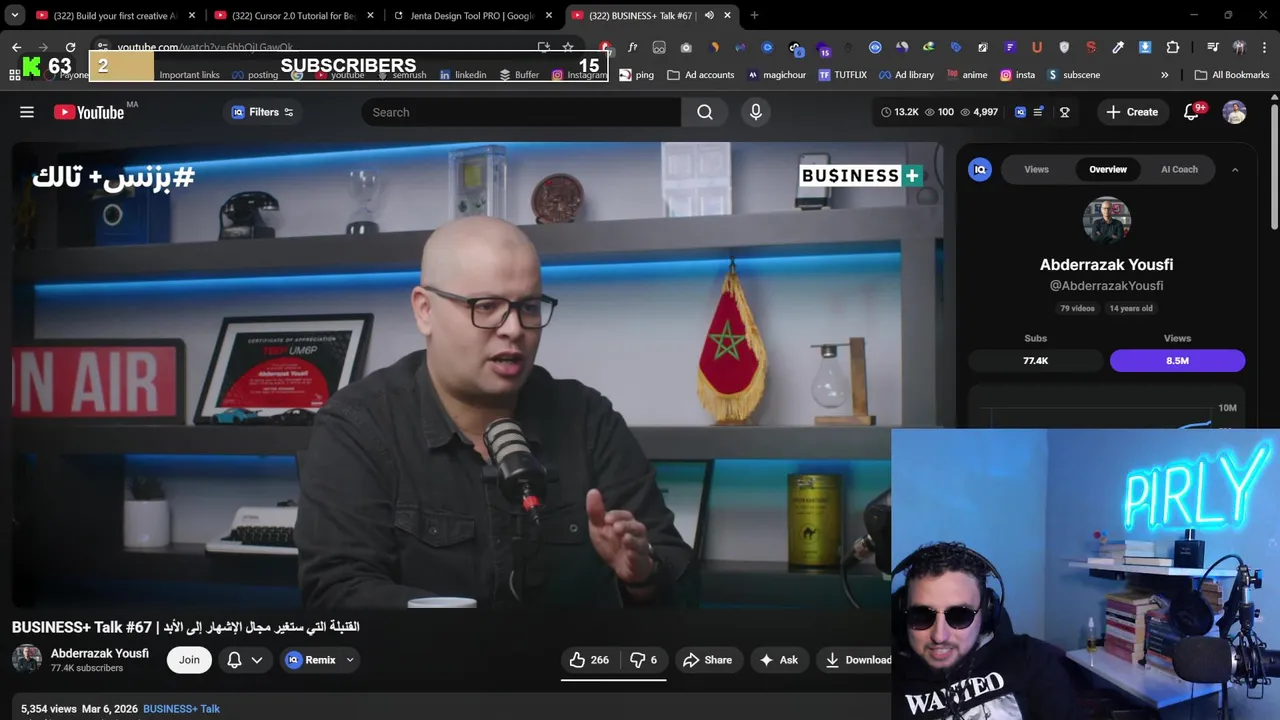Click the eyedropper color picker extension
Screen dimensions: 1280x720
[x=1118, y=47]
